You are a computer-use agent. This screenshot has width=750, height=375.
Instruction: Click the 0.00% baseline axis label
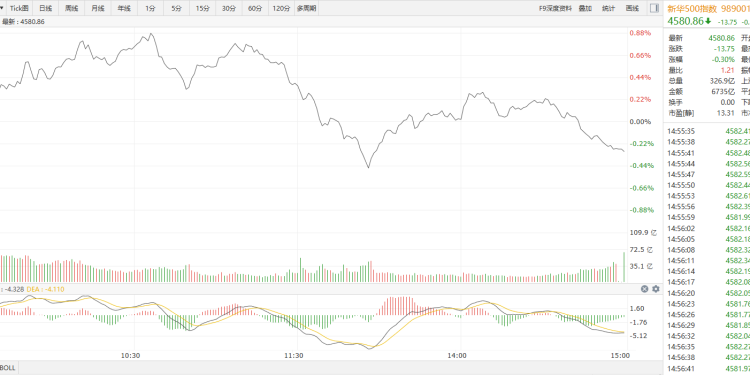640,121
